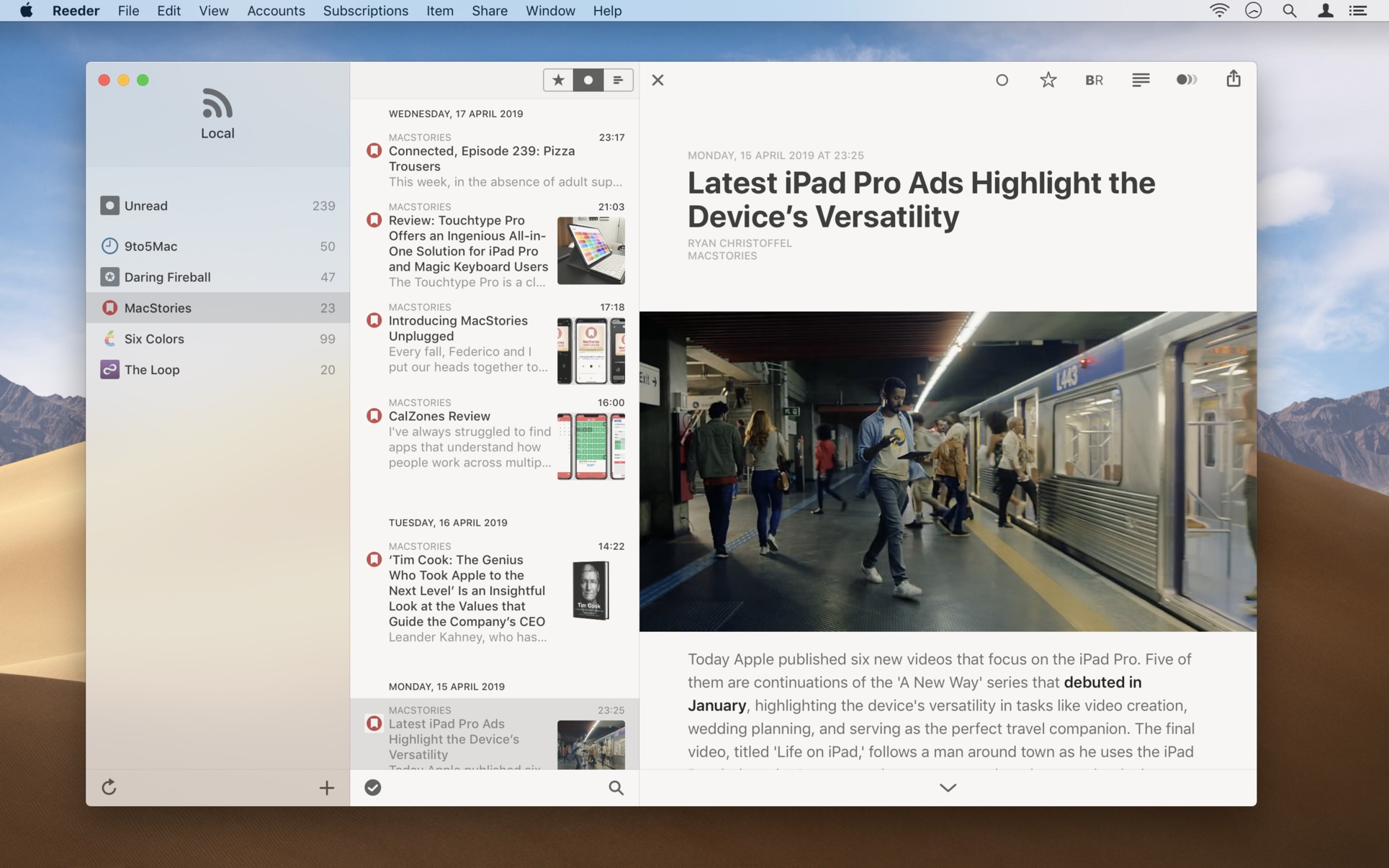Click the add new feed plus button

click(x=326, y=787)
